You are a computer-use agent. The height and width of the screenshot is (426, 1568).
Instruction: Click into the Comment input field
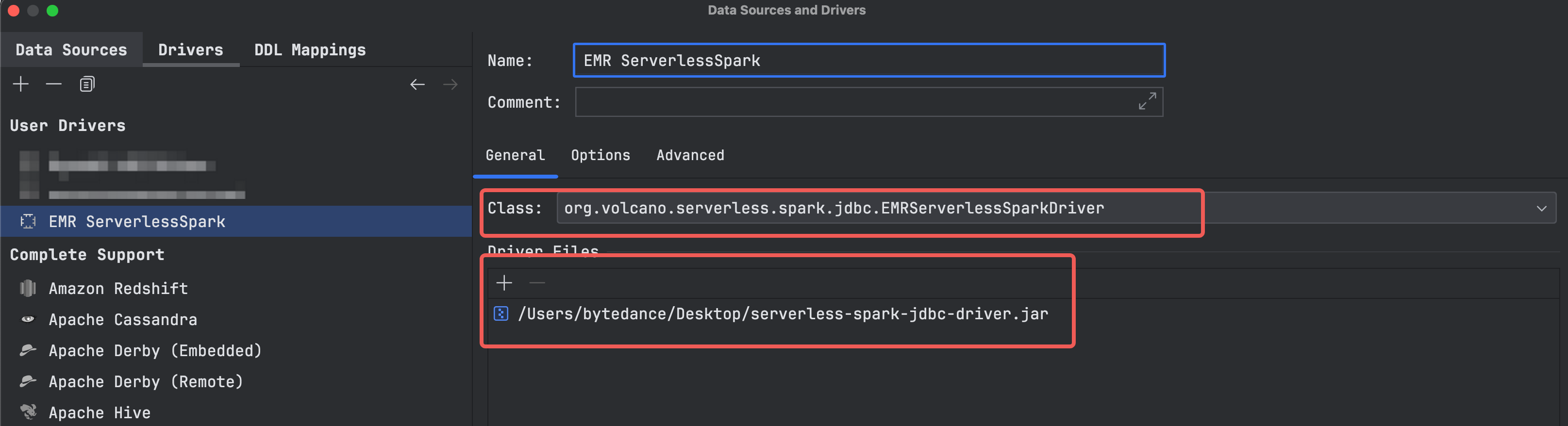(868, 101)
